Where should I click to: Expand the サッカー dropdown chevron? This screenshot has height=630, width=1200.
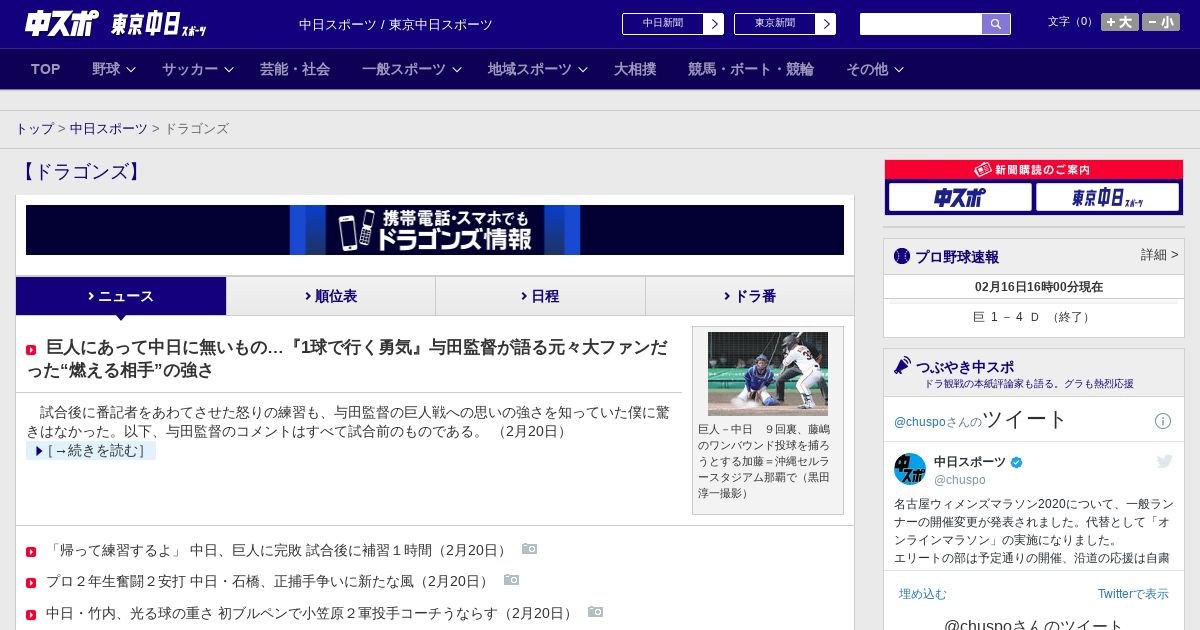[229, 69]
